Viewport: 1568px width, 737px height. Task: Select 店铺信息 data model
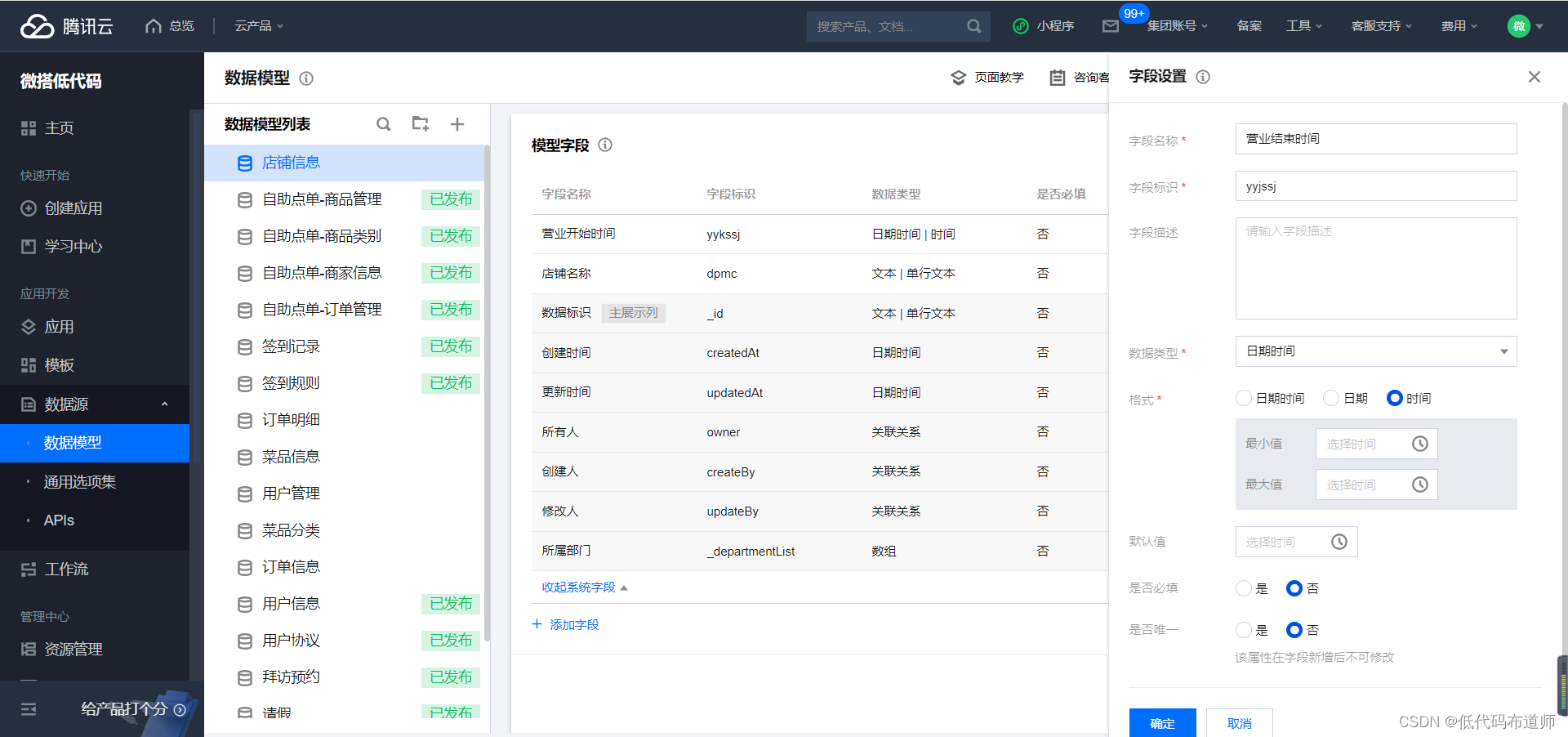(344, 163)
